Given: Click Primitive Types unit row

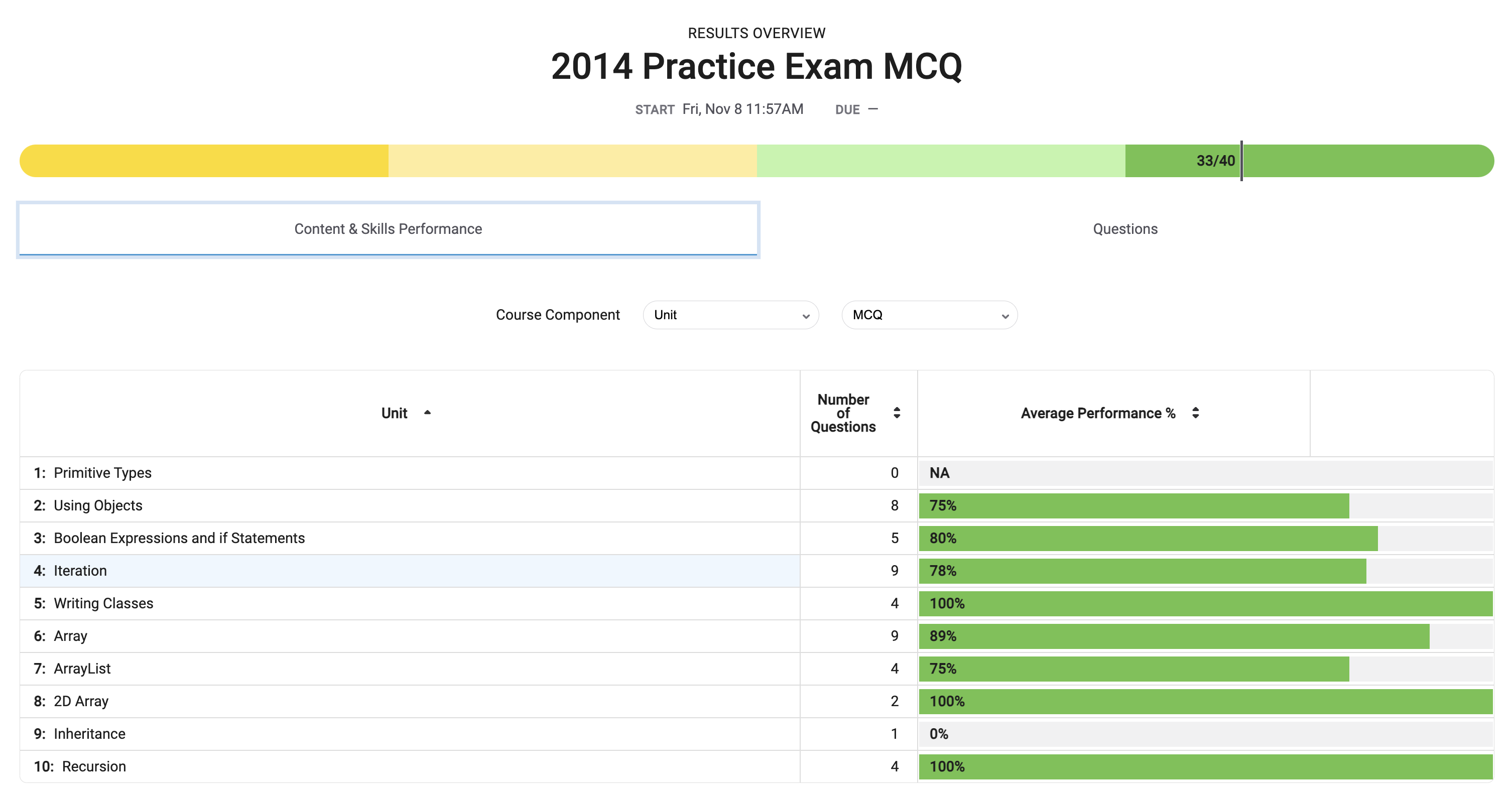Looking at the screenshot, I should (x=102, y=473).
